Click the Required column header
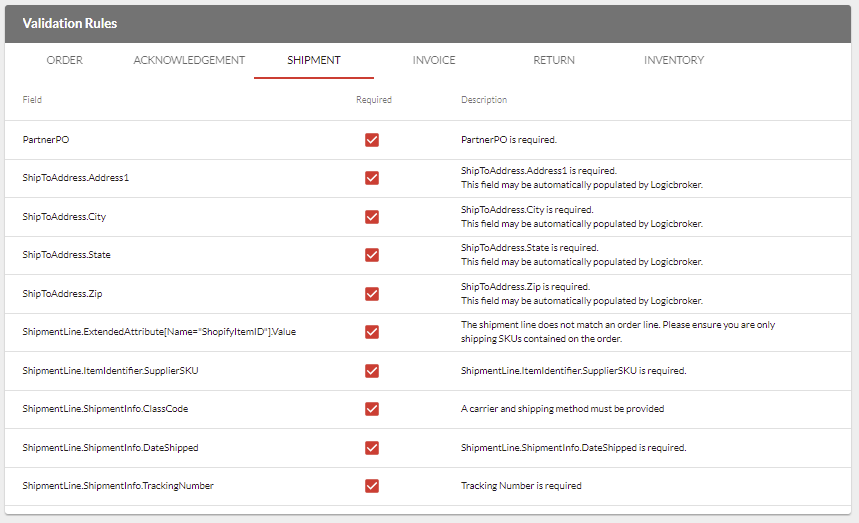This screenshot has height=523, width=859. pos(374,100)
